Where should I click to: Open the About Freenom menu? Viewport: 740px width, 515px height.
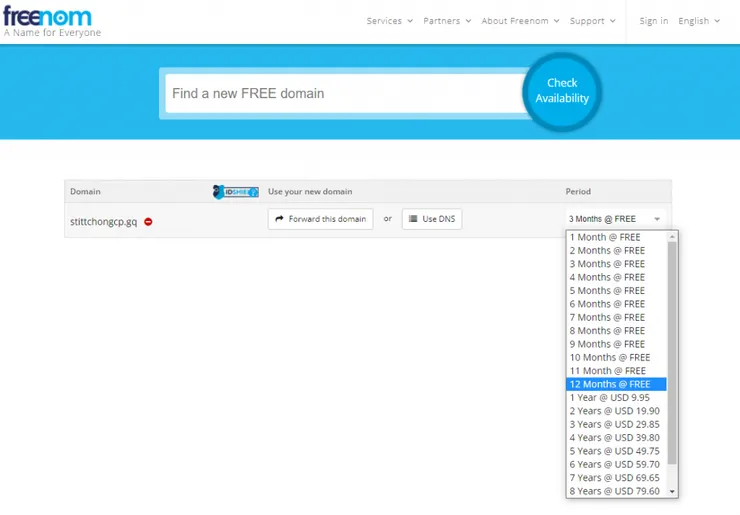[520, 21]
